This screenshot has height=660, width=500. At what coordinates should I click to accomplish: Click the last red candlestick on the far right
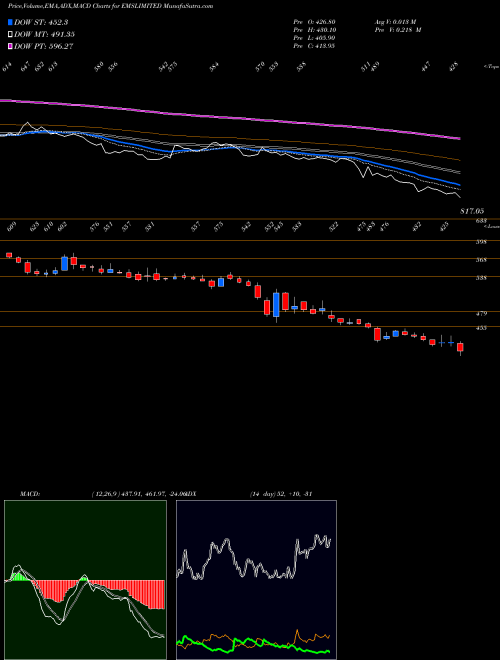point(460,347)
